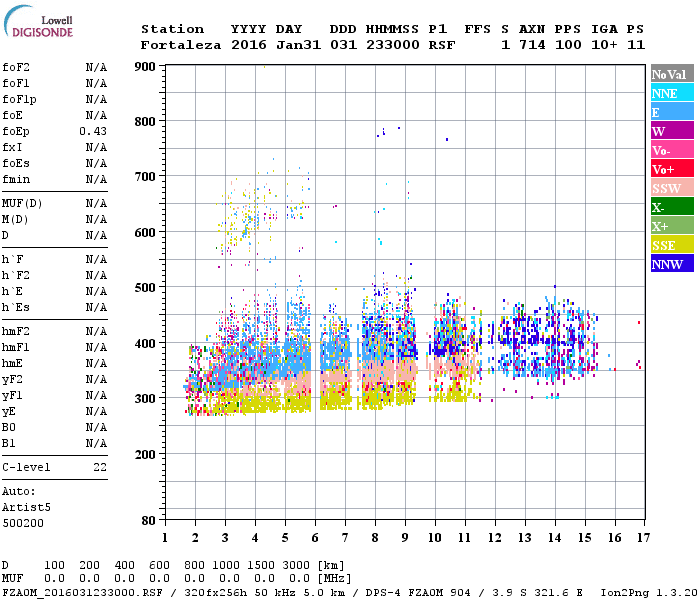Click the M(D) parameter label
Viewport: 700px width, 600px height.
coord(15,220)
